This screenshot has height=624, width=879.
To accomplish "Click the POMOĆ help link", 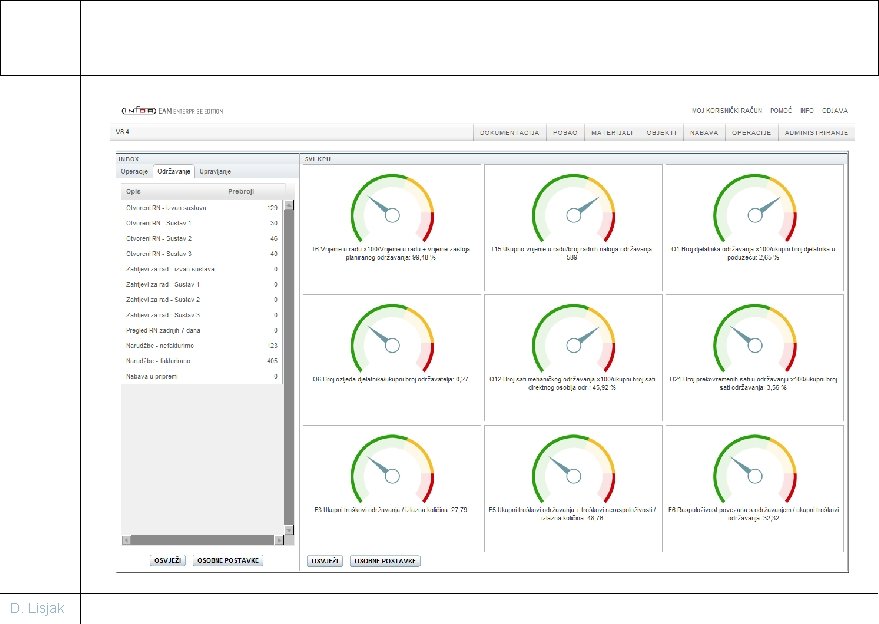I will click(x=781, y=111).
